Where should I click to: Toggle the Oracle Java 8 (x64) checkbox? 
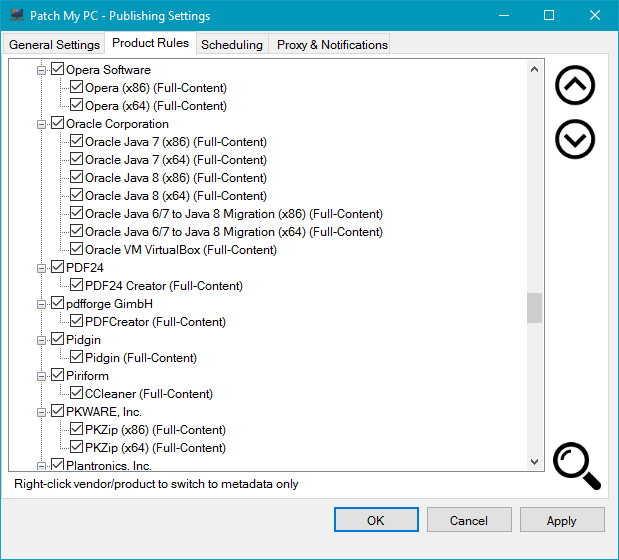pos(76,195)
